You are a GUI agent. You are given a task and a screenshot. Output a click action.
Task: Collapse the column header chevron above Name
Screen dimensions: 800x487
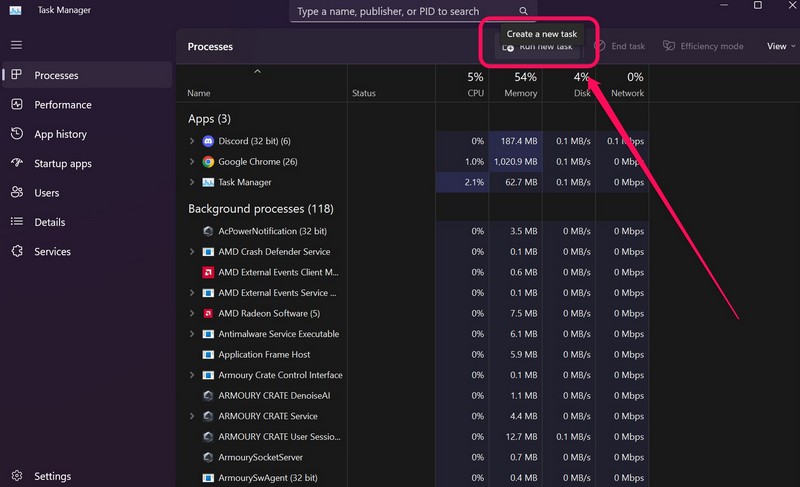257,72
